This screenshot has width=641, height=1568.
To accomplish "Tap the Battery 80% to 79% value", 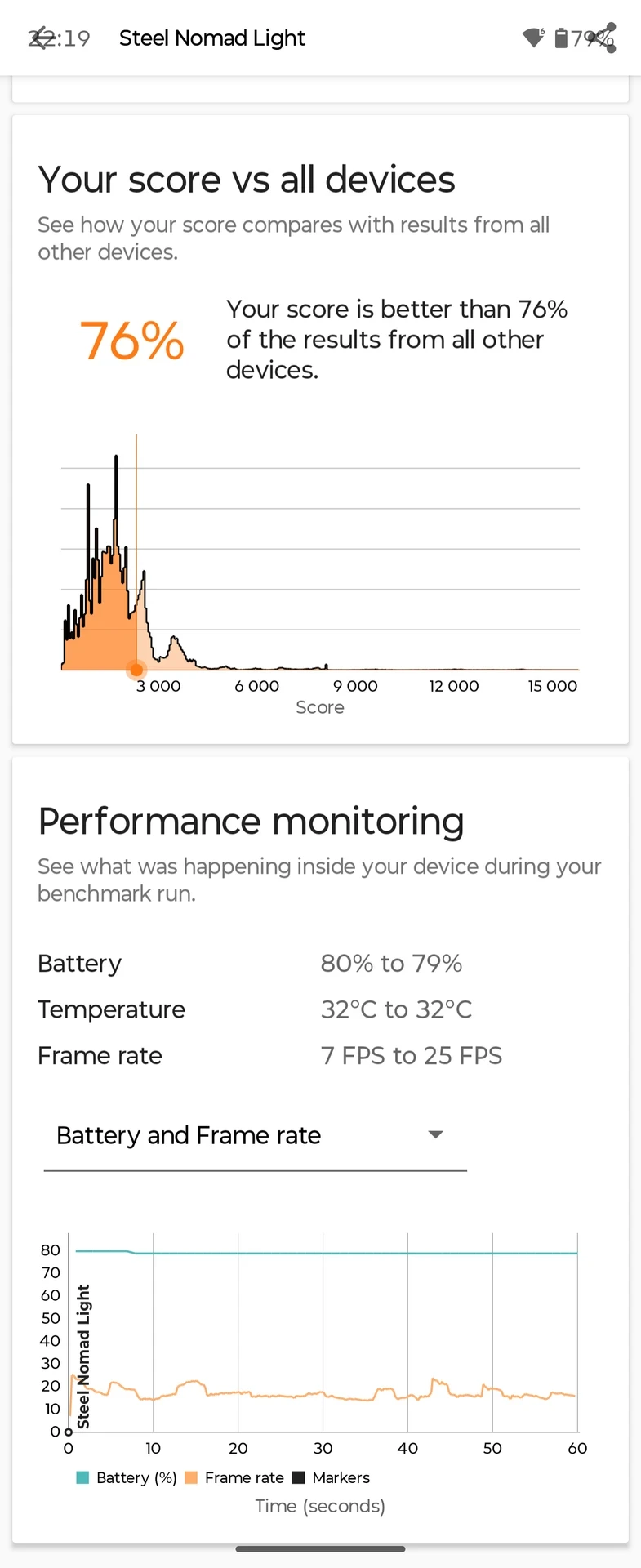I will point(392,964).
